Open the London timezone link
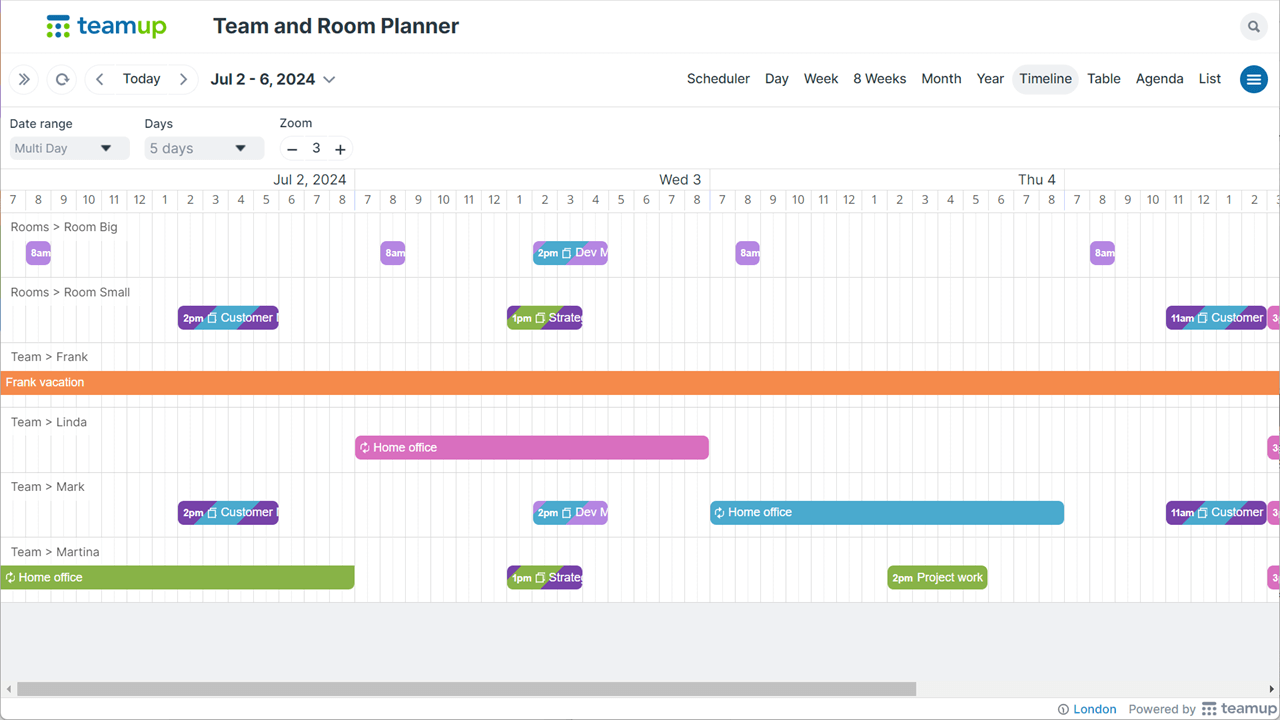Image resolution: width=1280 pixels, height=720 pixels. tap(1087, 709)
